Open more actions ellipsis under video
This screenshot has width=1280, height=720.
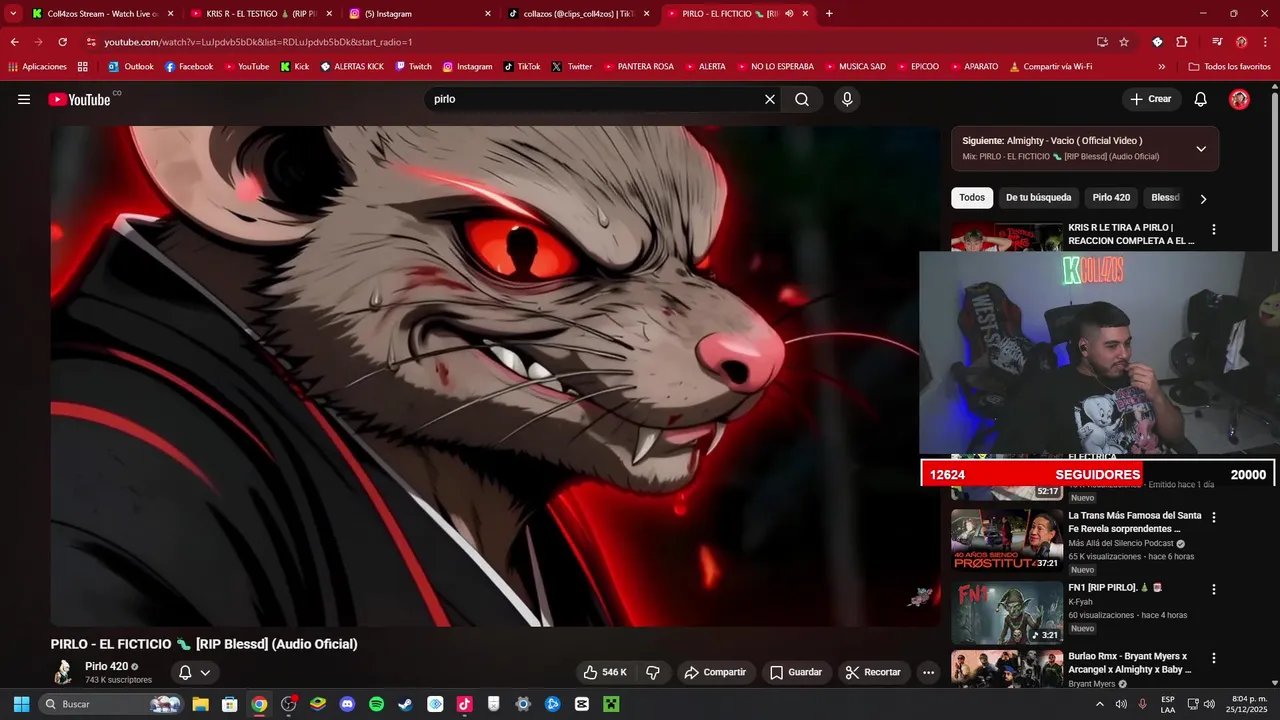[928, 672]
